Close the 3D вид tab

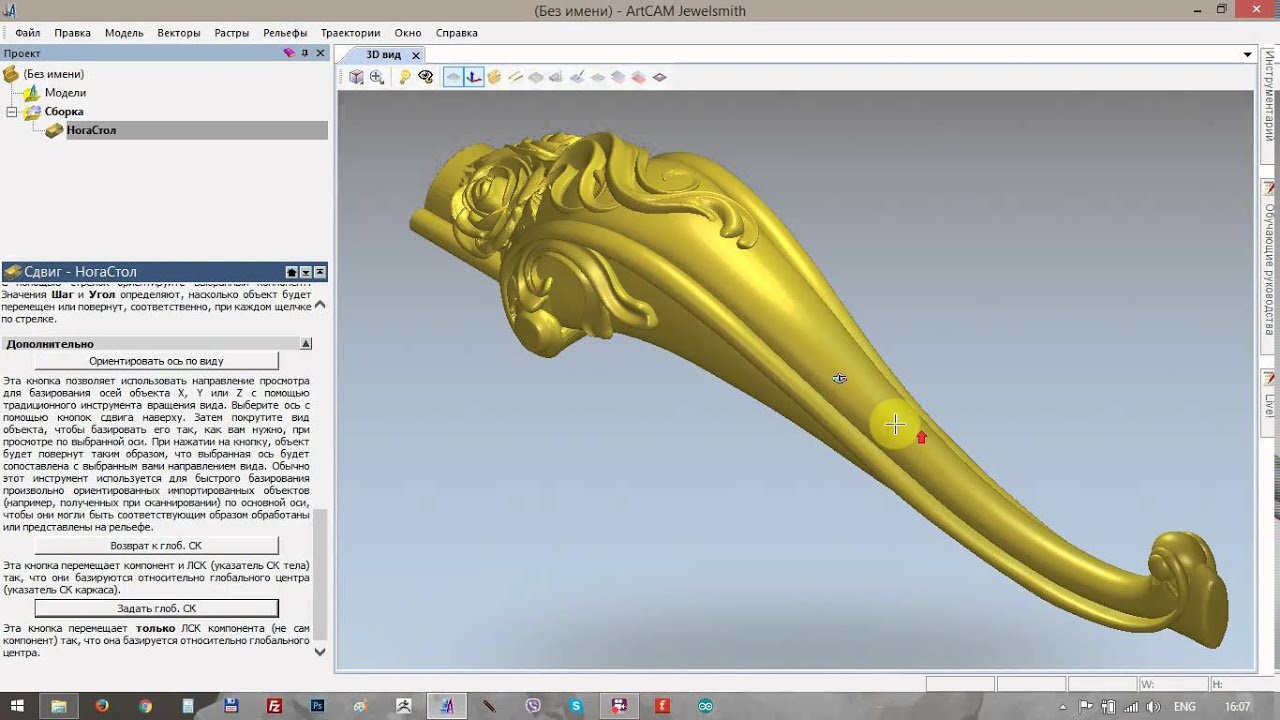(x=417, y=55)
